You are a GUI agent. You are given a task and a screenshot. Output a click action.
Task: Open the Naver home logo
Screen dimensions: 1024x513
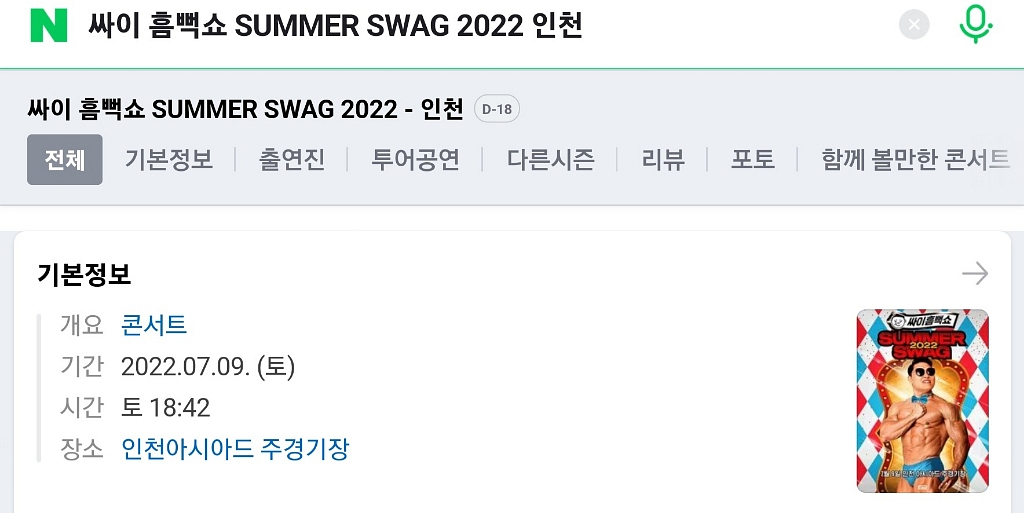pos(49,25)
